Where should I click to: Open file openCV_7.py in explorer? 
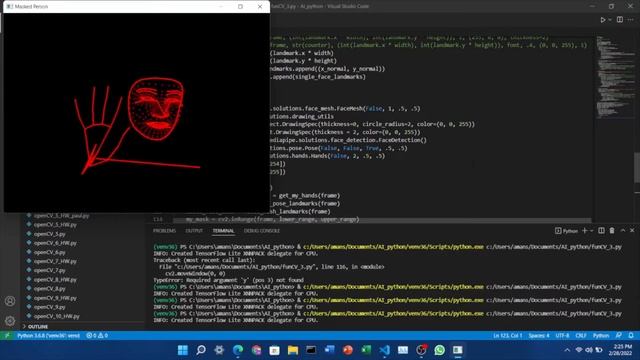click(50, 270)
